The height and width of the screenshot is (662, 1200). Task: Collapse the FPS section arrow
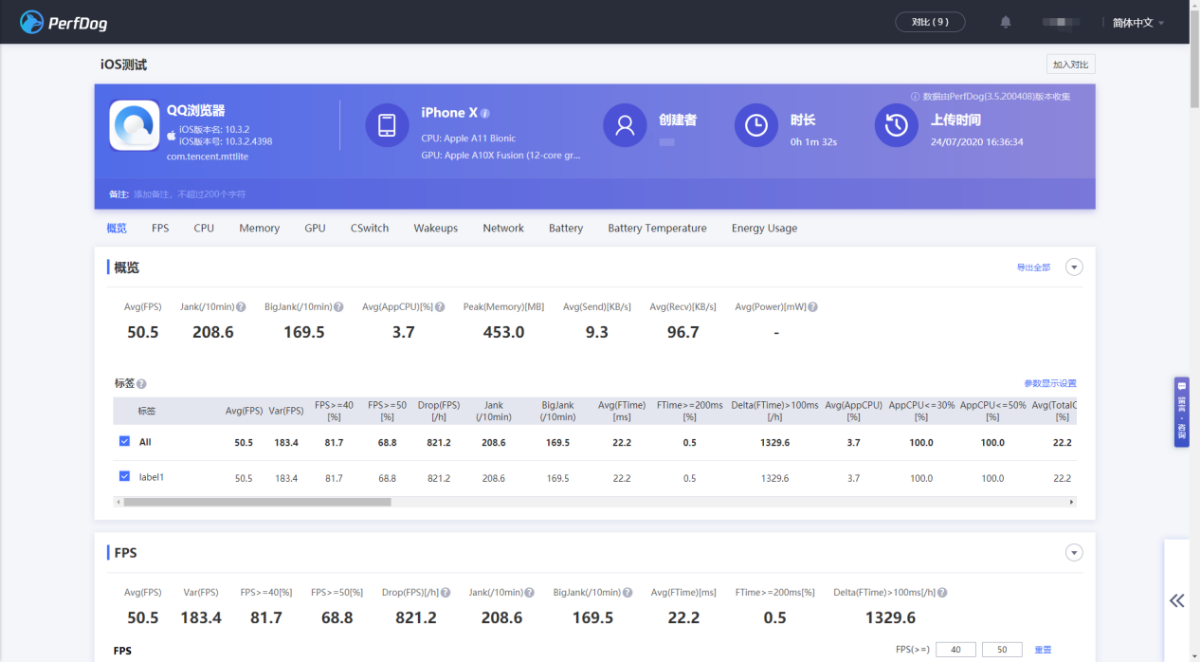click(1074, 553)
